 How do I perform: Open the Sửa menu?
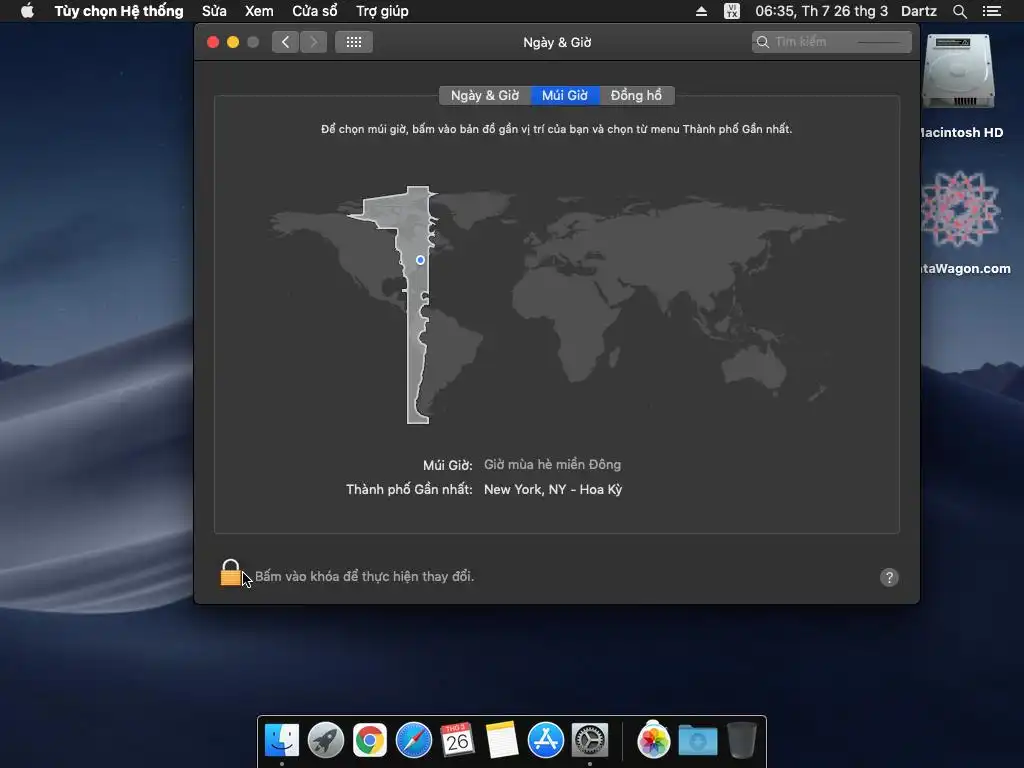(214, 11)
